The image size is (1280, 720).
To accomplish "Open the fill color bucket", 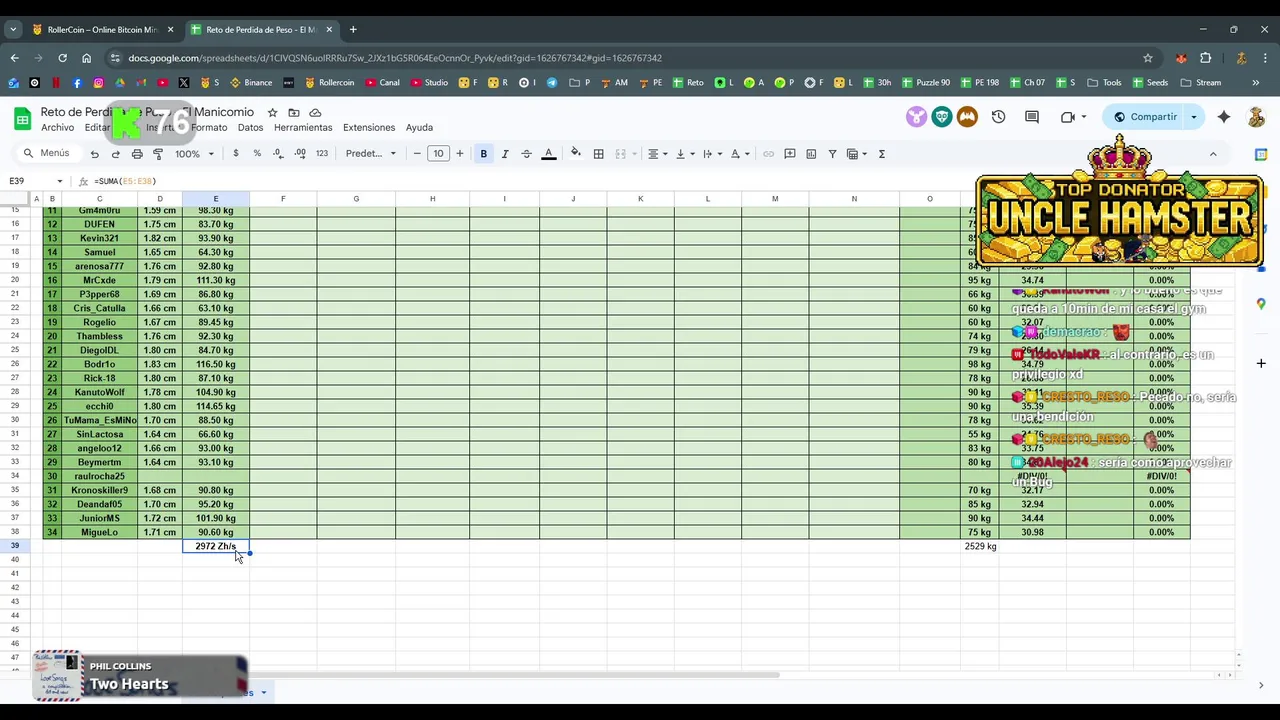I will (x=575, y=154).
